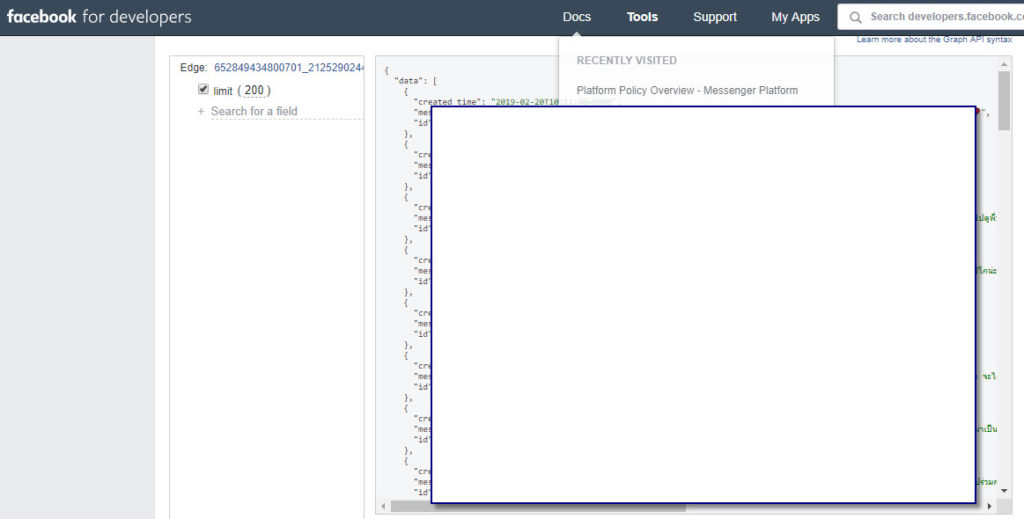Click the response scroll down arrow

click(x=1004, y=491)
